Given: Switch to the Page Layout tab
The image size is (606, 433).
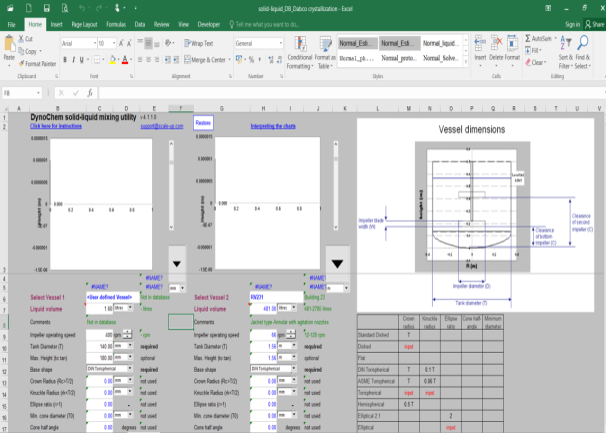Looking at the screenshot, I should point(84,25).
